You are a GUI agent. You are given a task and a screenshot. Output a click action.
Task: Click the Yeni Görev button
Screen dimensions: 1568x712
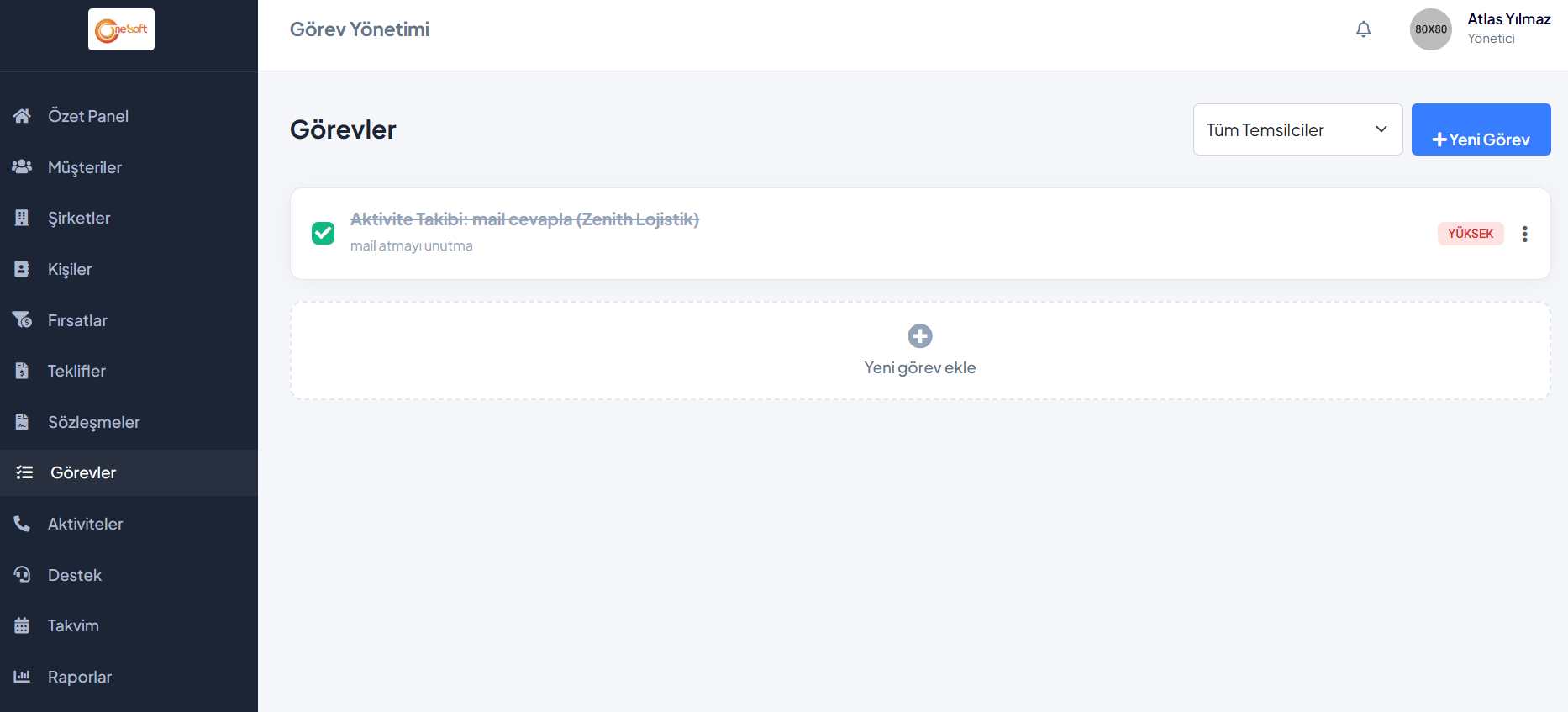tap(1481, 130)
